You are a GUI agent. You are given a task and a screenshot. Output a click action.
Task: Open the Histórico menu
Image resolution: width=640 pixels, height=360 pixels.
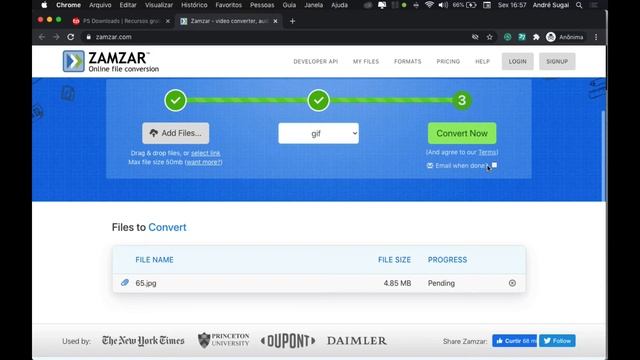[194, 5]
